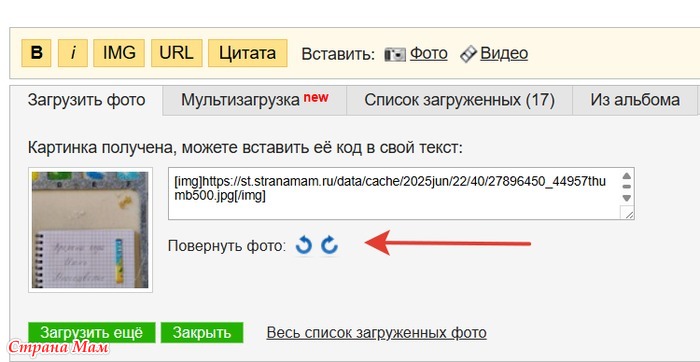
Task: Click the Вставить: label
Action: [338, 54]
